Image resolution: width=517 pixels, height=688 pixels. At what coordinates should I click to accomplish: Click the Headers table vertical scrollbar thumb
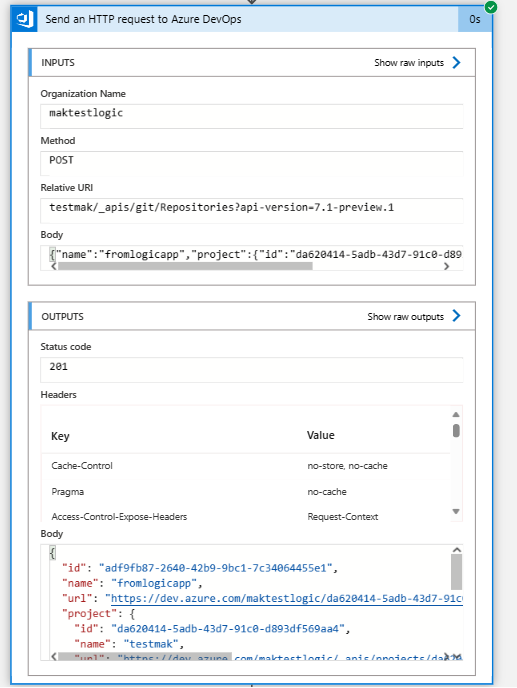tap(456, 430)
